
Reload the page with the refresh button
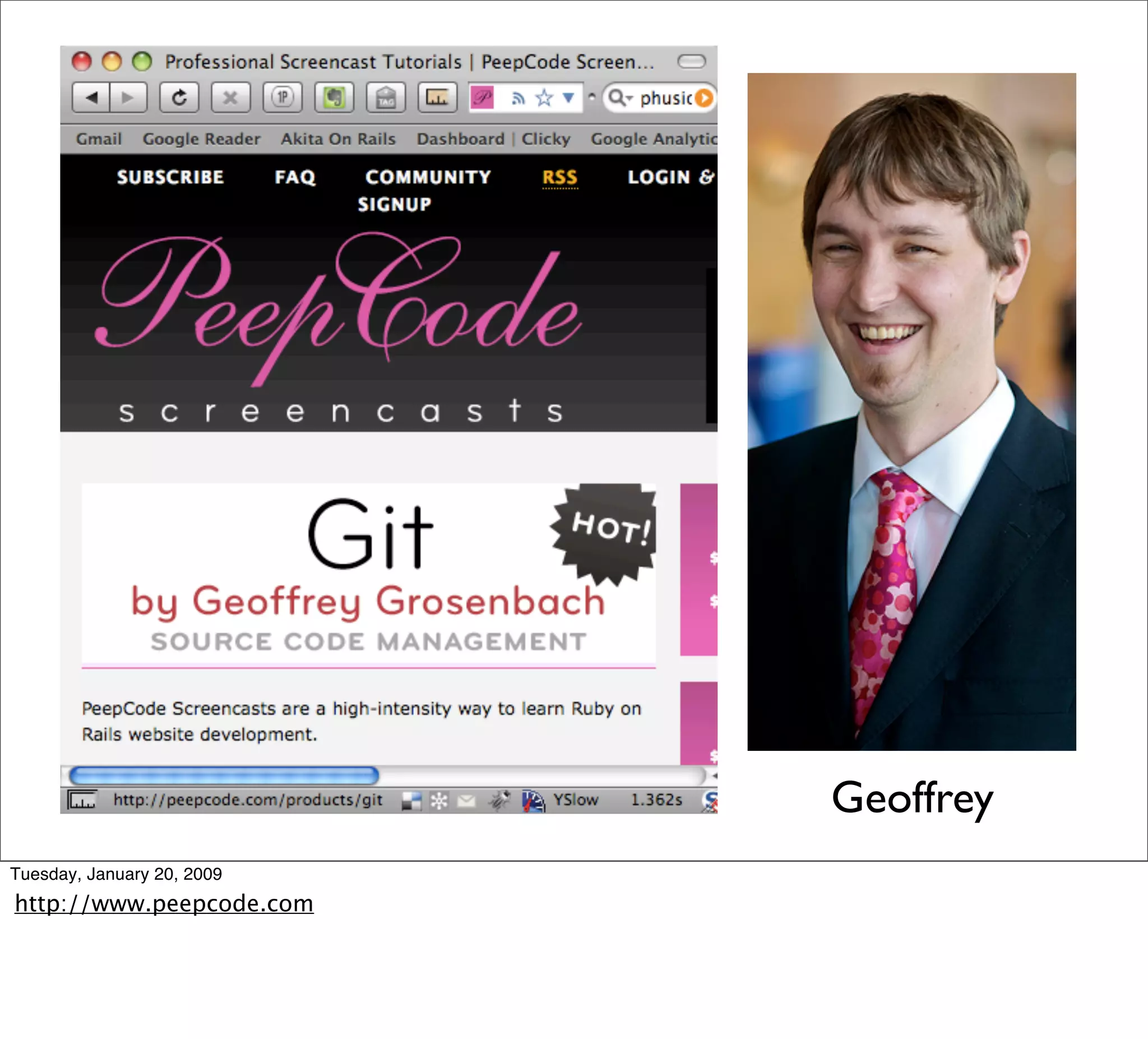click(179, 98)
